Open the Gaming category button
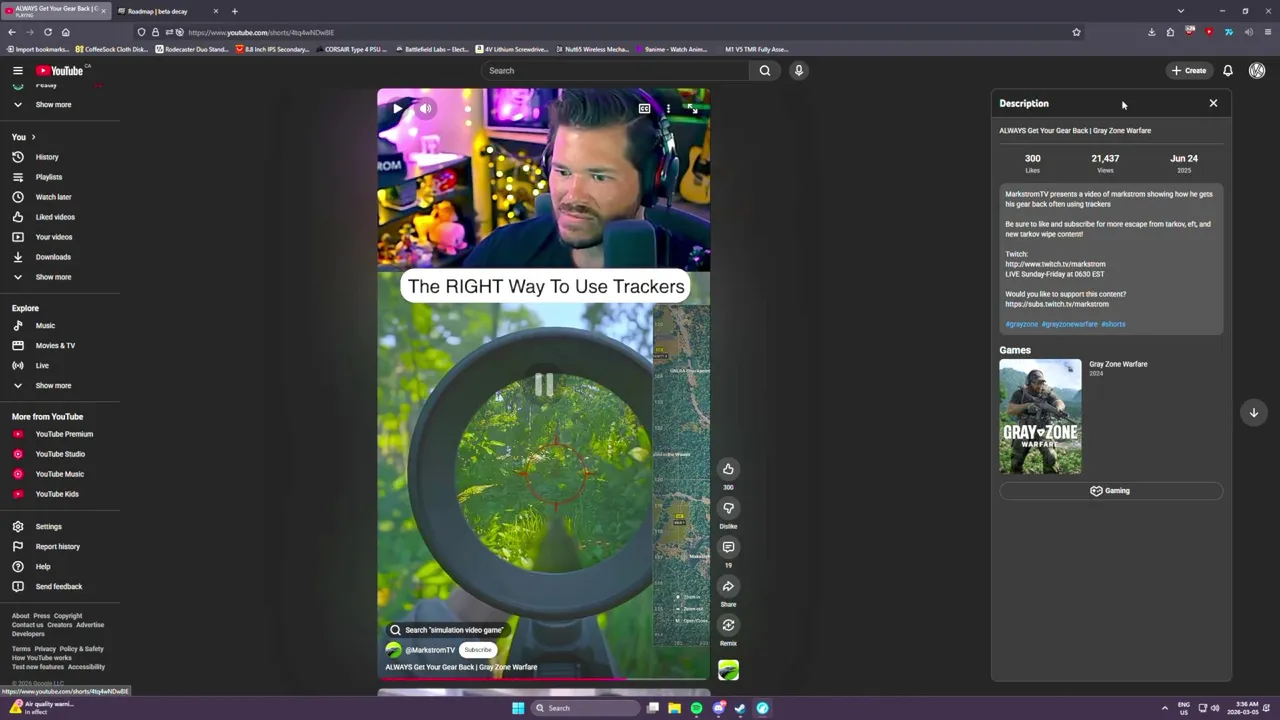Viewport: 1280px width, 720px height. point(1110,491)
